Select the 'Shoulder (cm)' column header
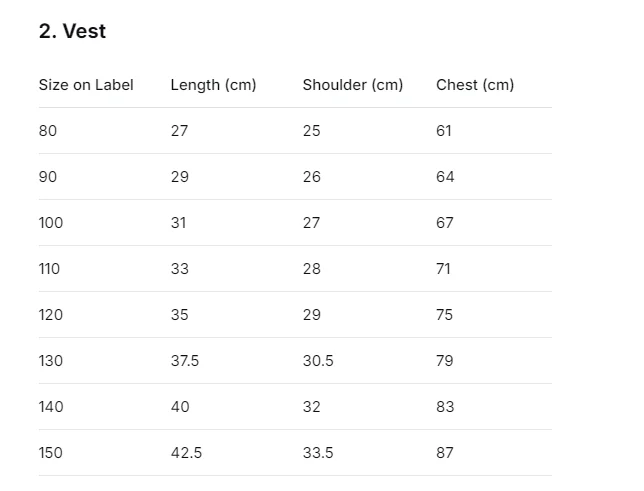Viewport: 644px width, 491px height. [x=353, y=85]
